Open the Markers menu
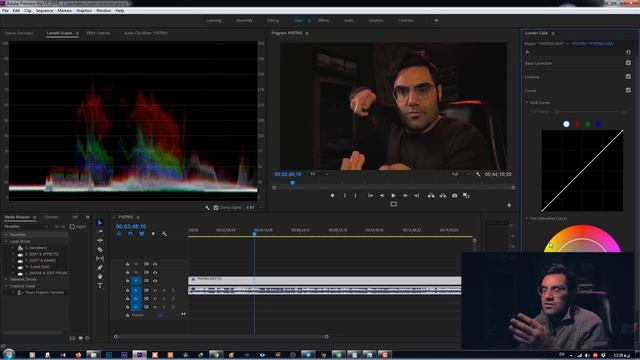 [64, 11]
